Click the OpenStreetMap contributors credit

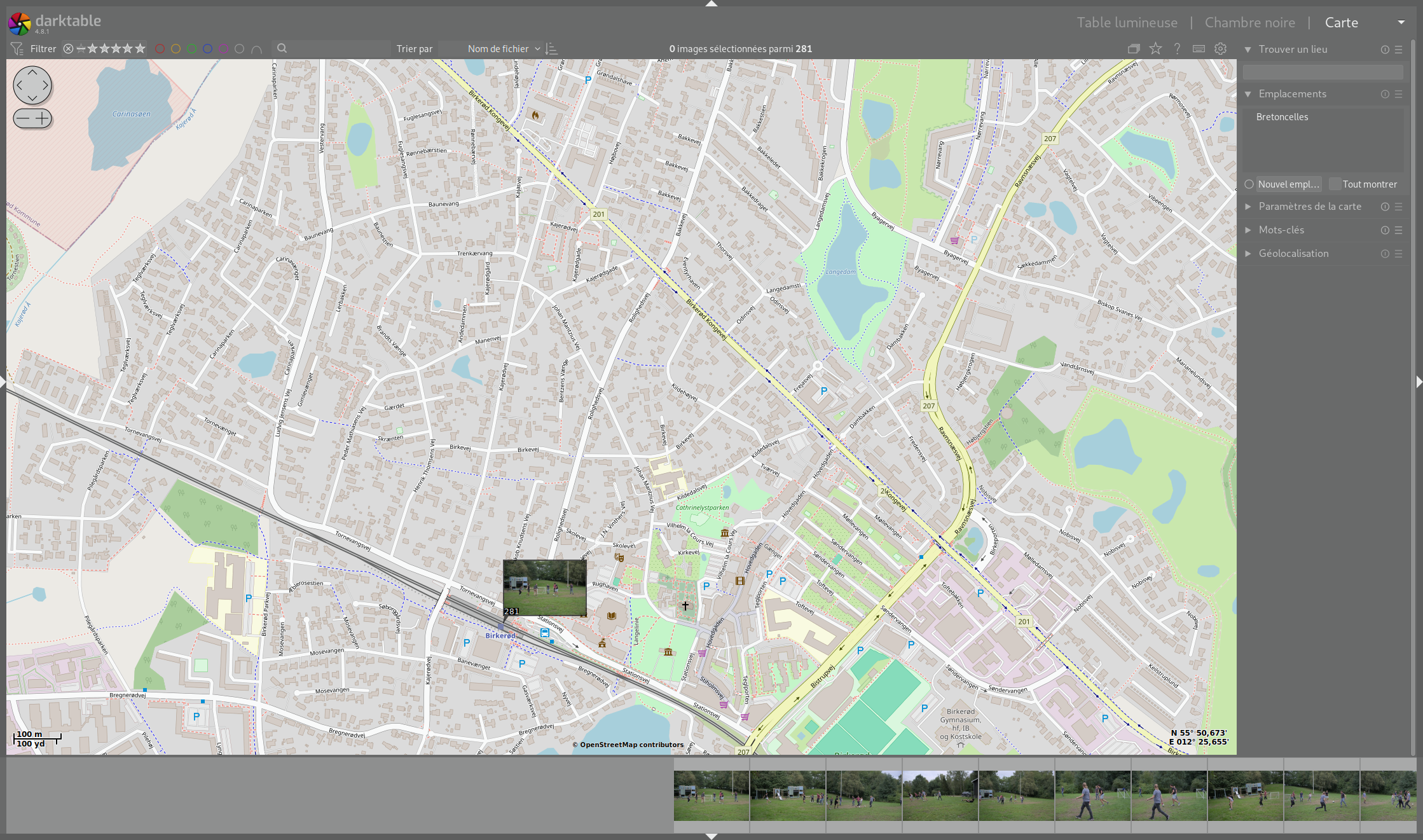(629, 745)
